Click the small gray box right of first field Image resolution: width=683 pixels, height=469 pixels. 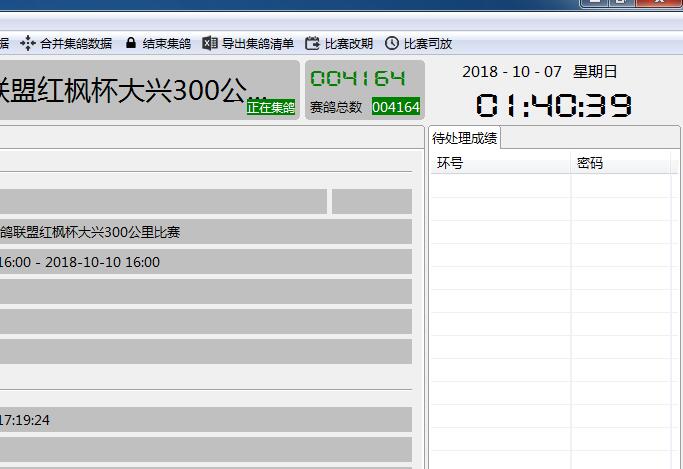coord(371,201)
